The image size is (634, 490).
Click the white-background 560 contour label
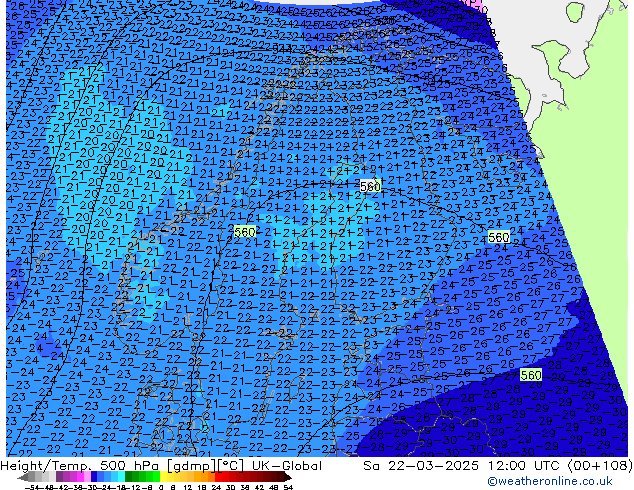tap(370, 186)
